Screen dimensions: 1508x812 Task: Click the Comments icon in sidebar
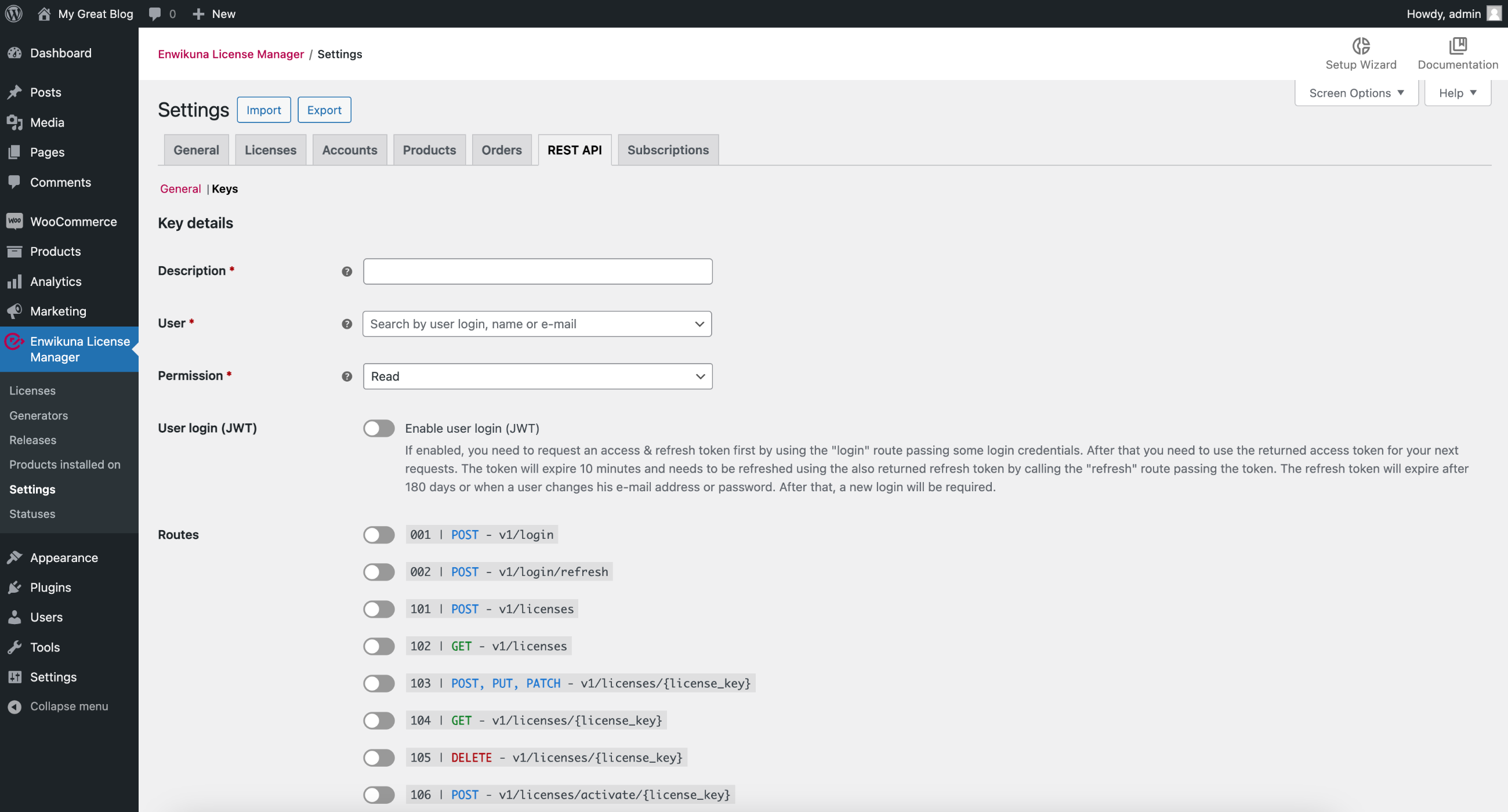point(14,182)
